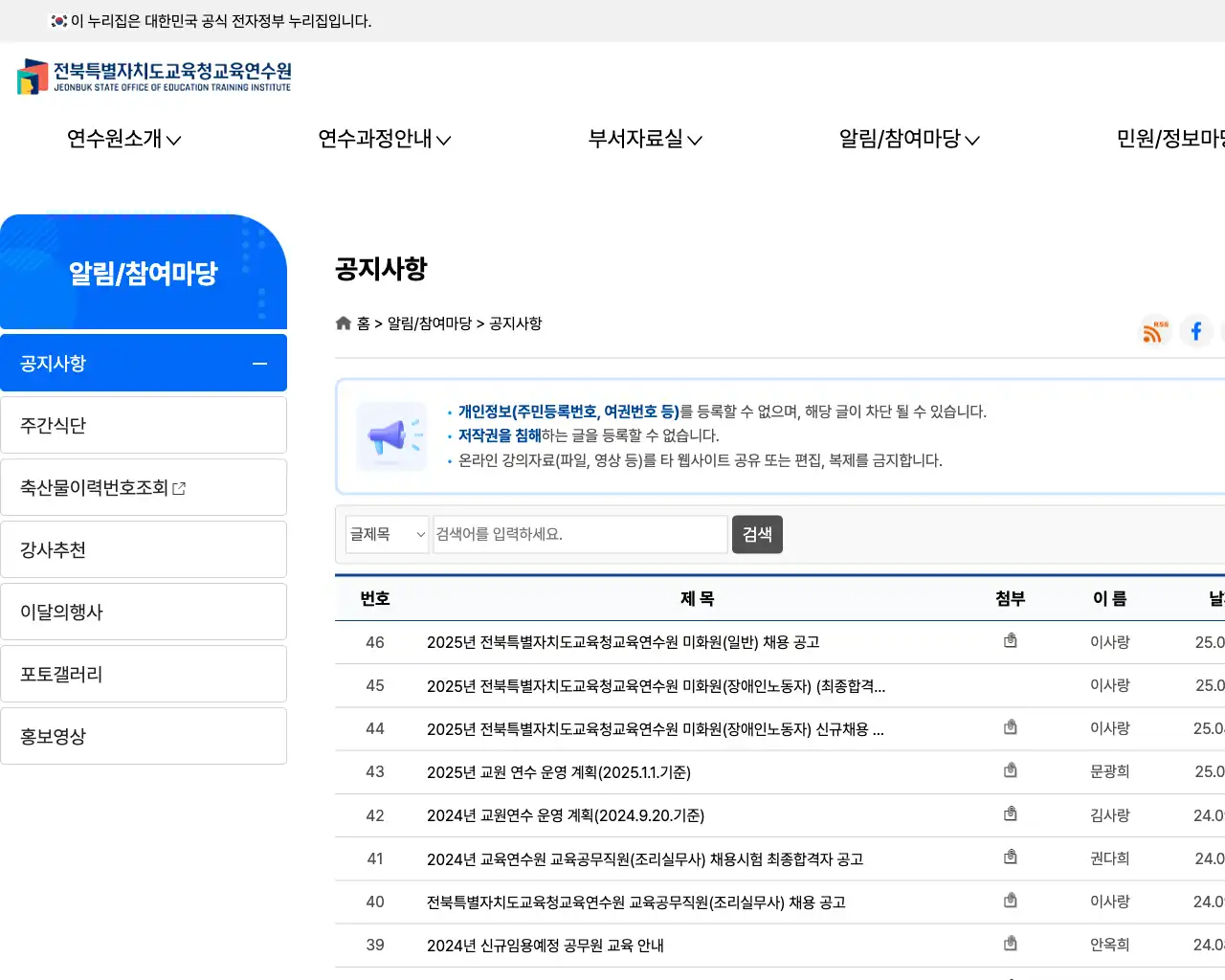The width and height of the screenshot is (1225, 980).
Task: Select 강사추천 in the sidebar
Action: (144, 549)
